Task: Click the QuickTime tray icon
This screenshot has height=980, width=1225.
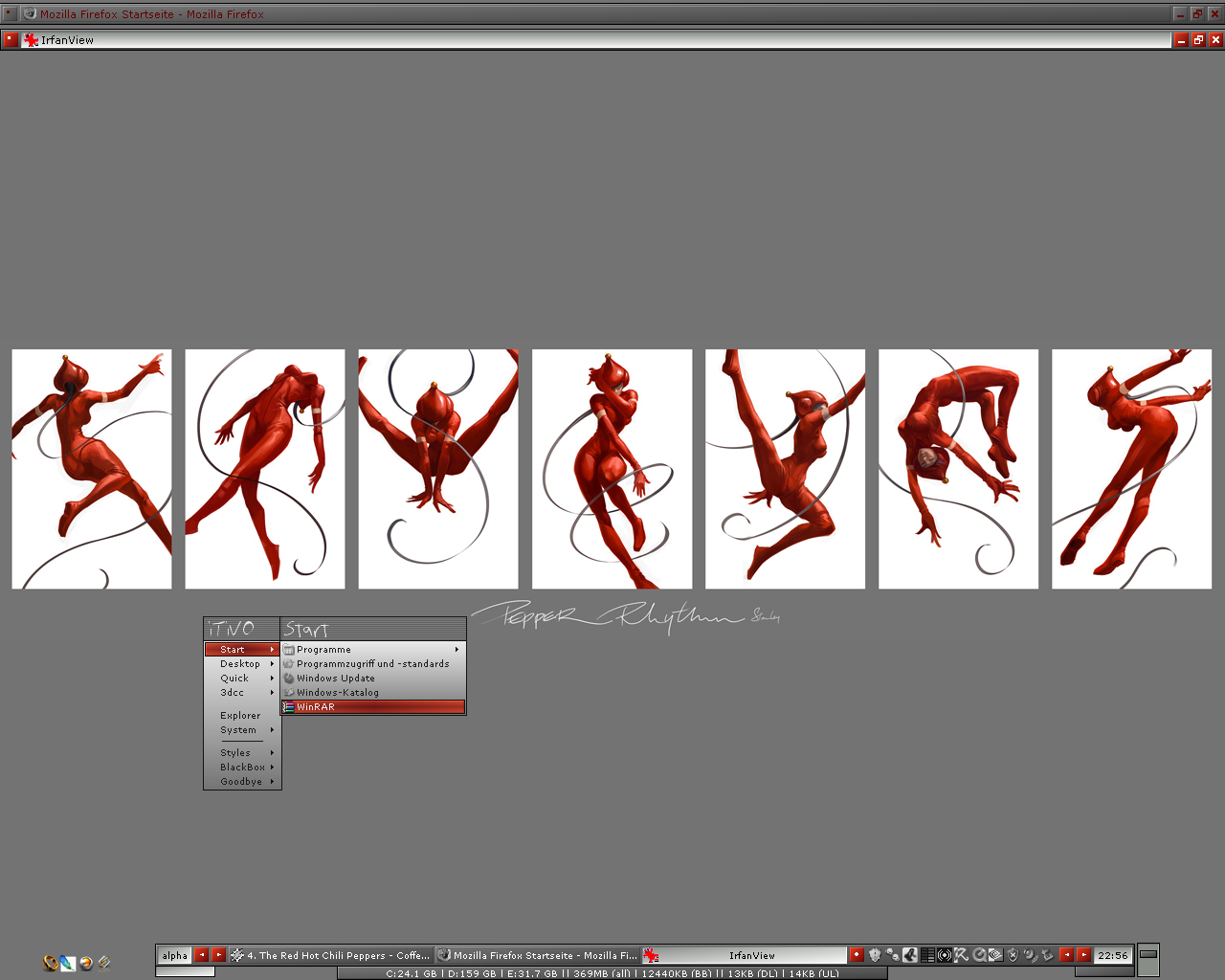Action: coord(979,955)
